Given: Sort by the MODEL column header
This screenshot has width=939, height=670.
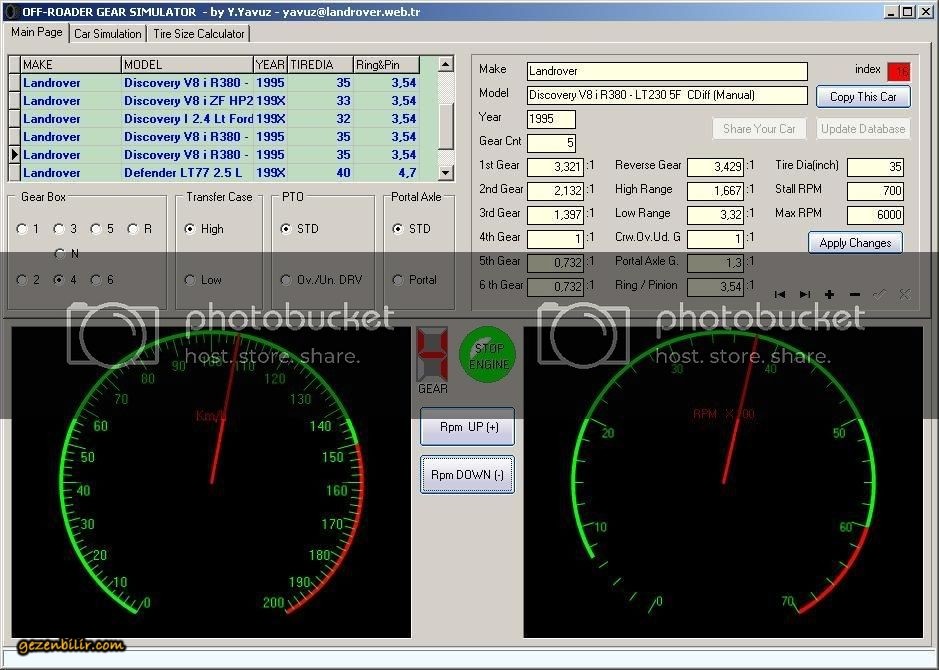Looking at the screenshot, I should [186, 65].
